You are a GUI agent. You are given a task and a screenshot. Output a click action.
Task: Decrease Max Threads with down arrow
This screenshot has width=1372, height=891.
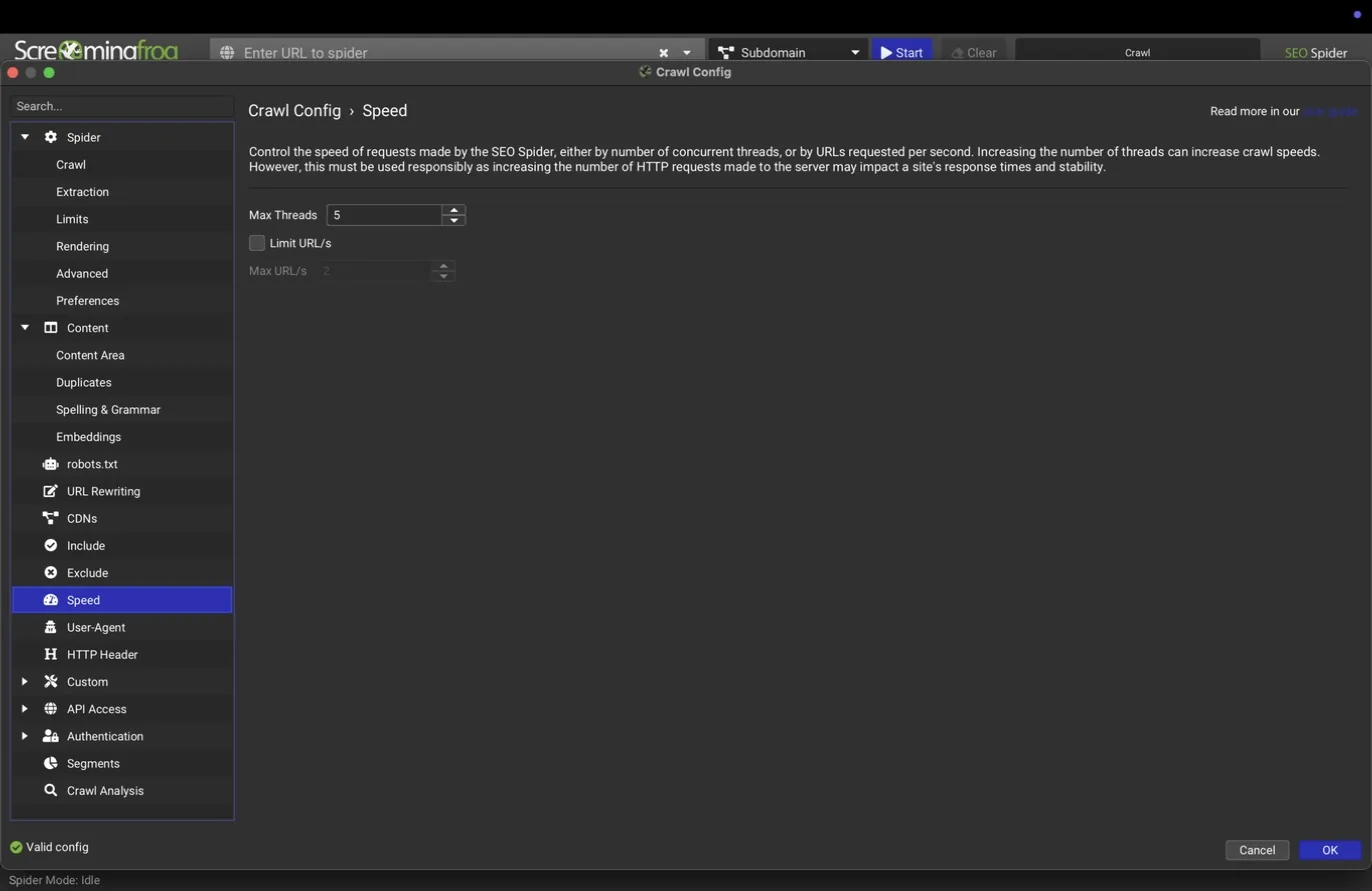454,220
